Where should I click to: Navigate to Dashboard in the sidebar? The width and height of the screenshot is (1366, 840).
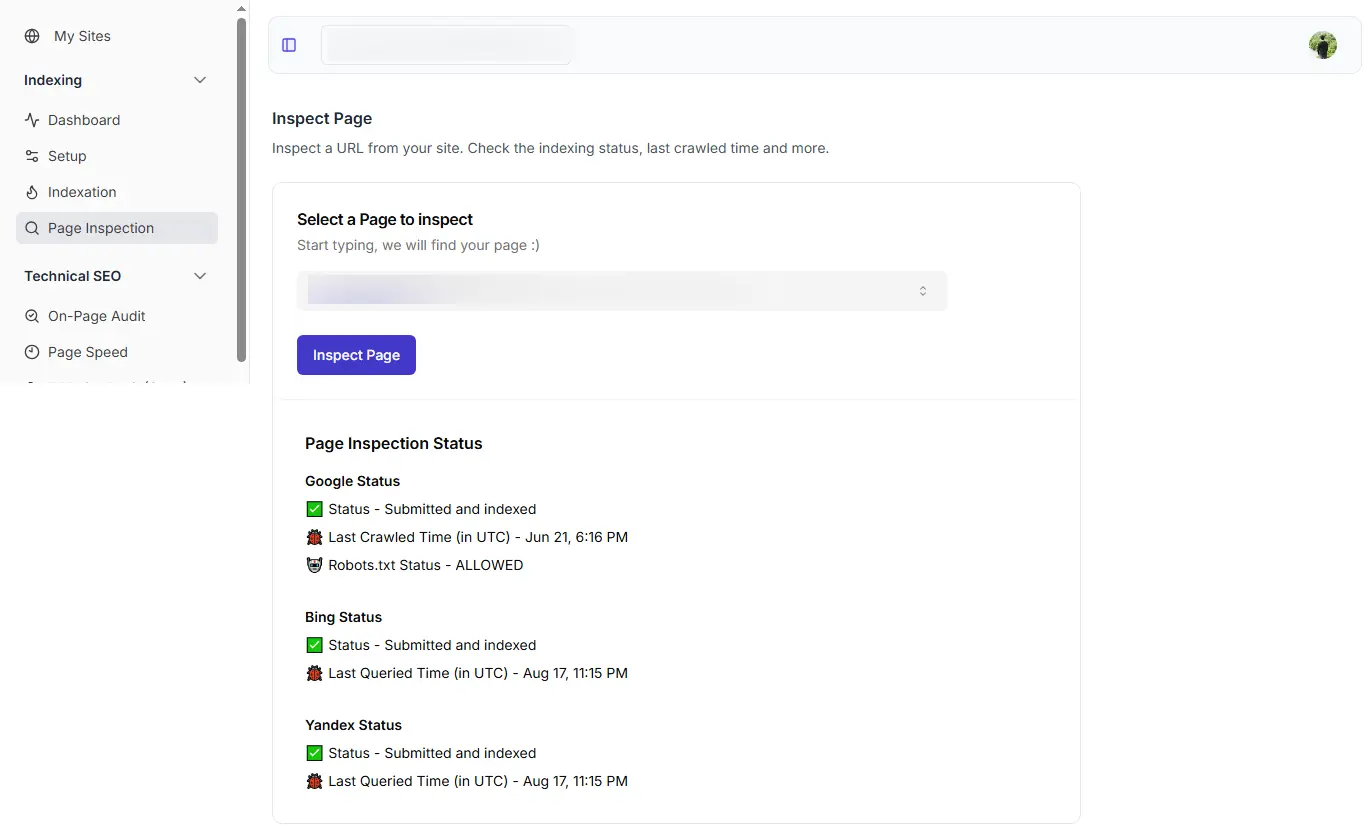pyautogui.click(x=83, y=120)
